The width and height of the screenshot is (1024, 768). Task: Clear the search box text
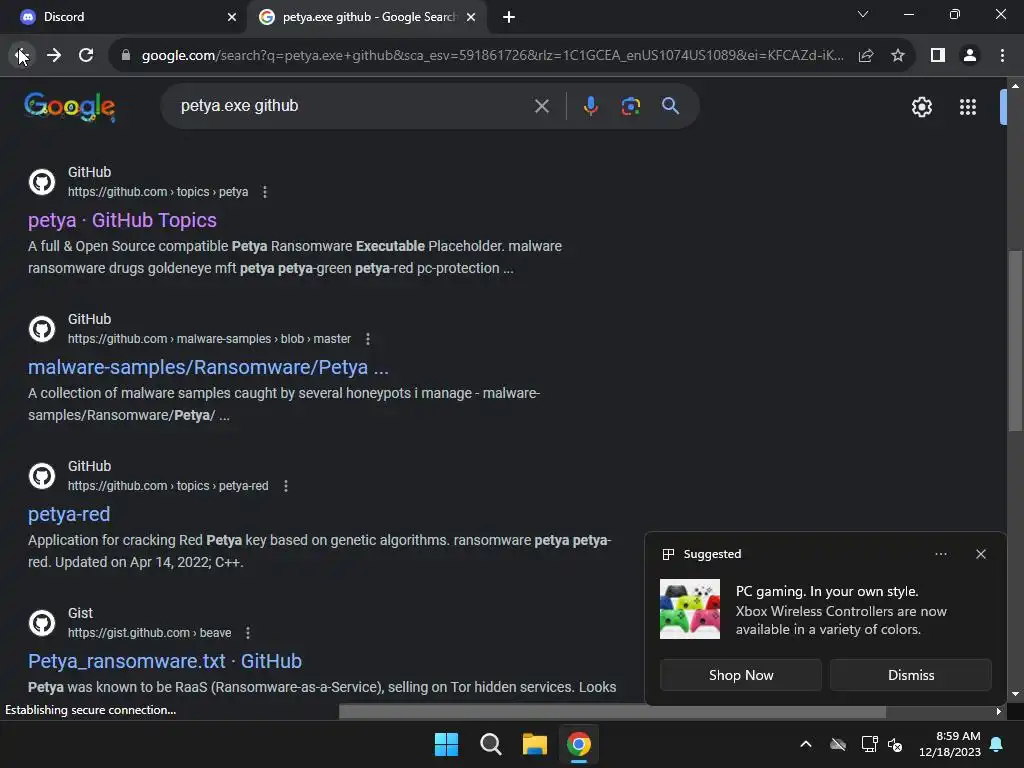[541, 106]
